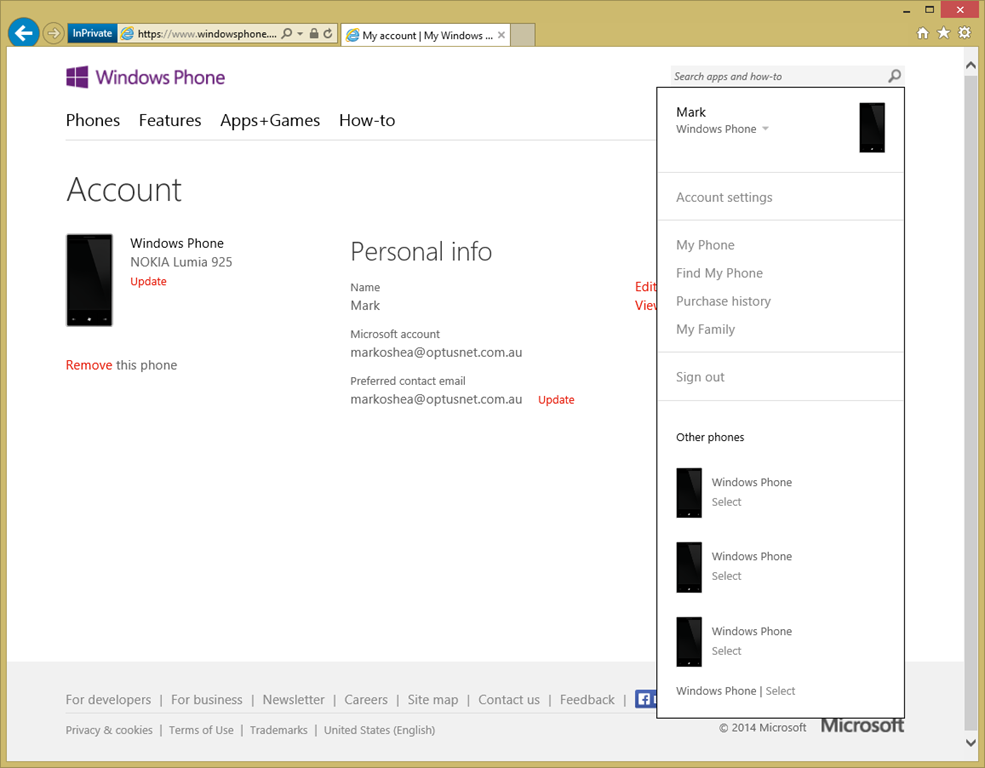Click the search magnifier icon on site

tap(894, 76)
